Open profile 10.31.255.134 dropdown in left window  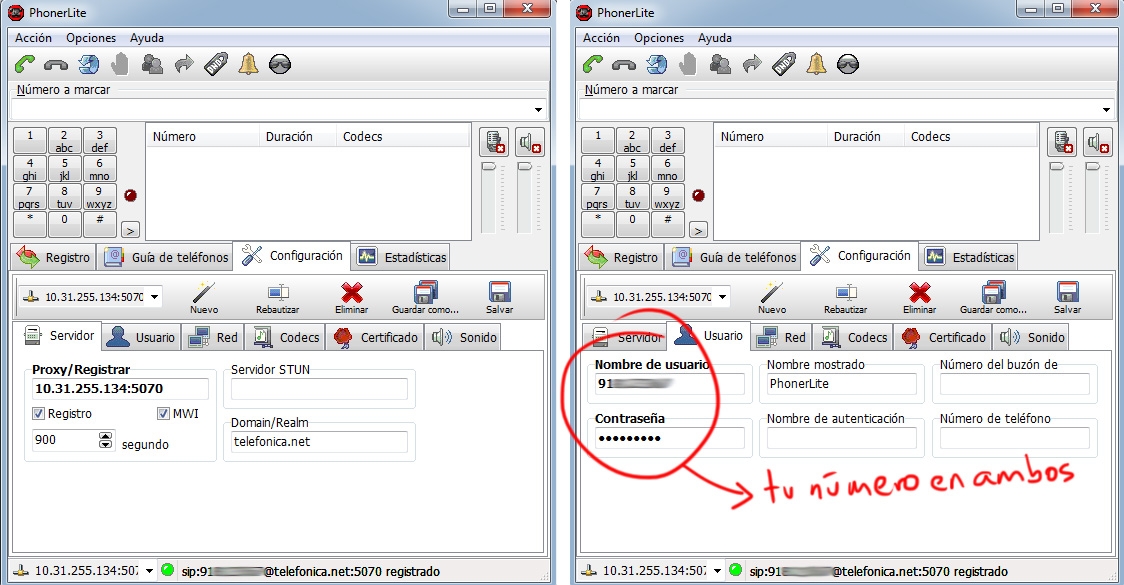coord(155,296)
